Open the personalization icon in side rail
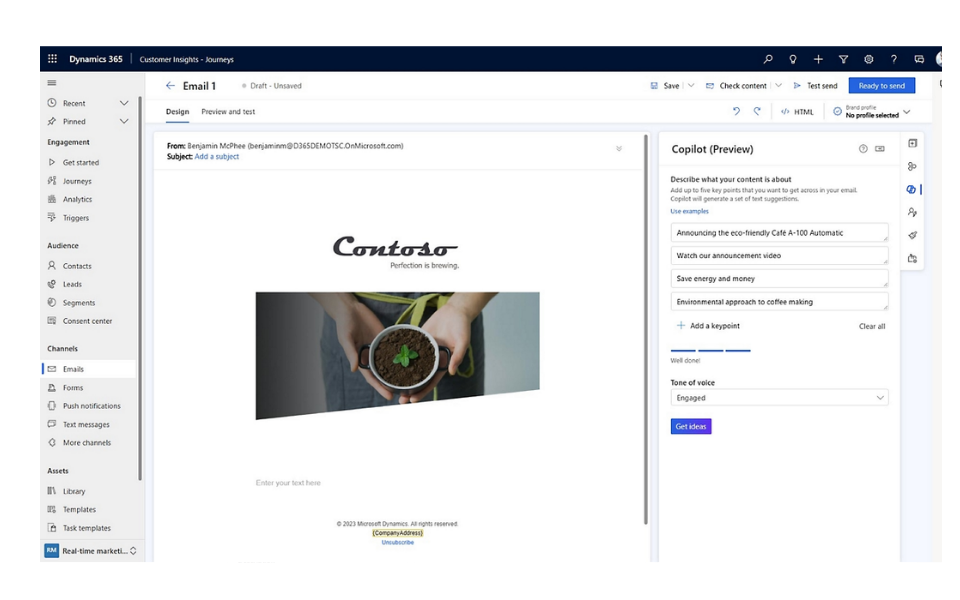Viewport: 960px width, 600px height. click(x=912, y=212)
